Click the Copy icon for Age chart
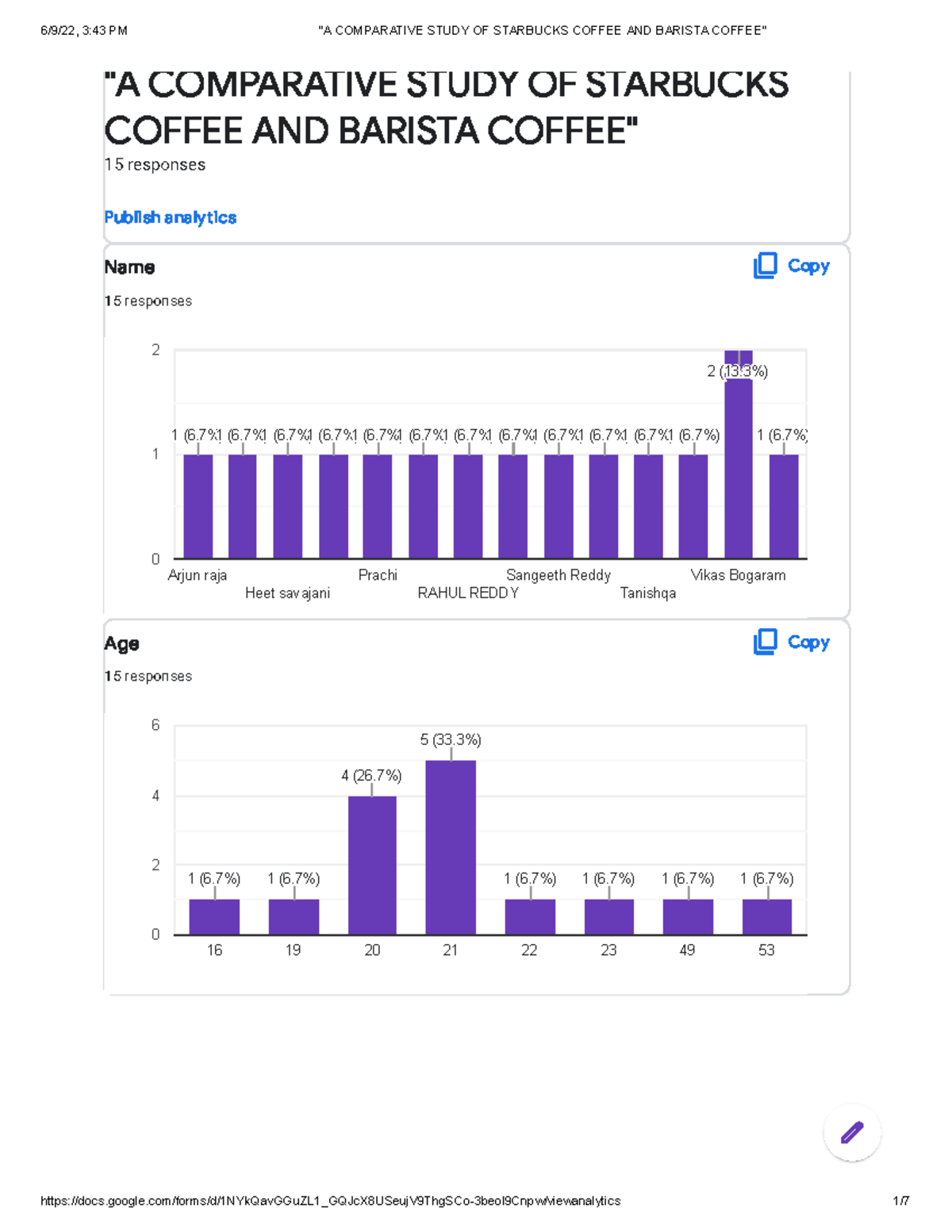Viewport: 952px width, 1232px height. (765, 642)
